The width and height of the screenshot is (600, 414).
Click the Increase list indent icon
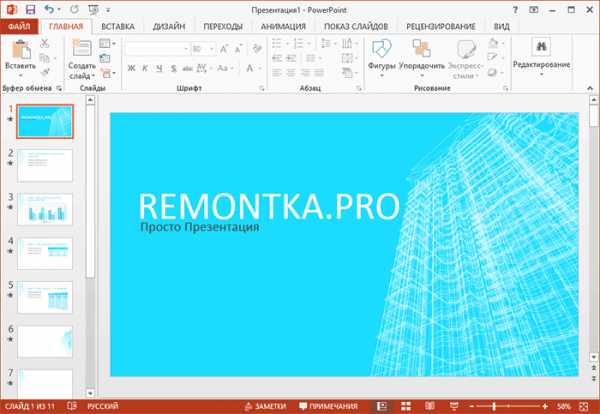point(292,58)
